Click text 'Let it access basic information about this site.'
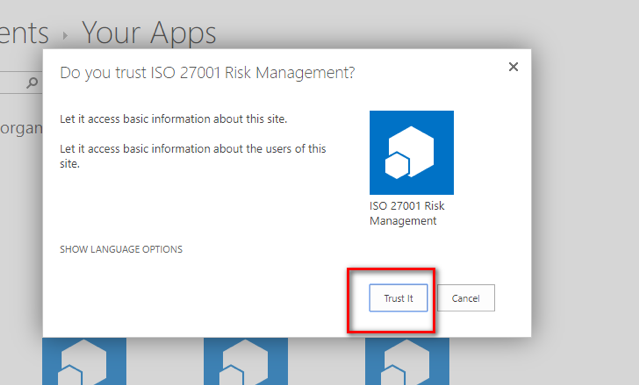Image resolution: width=639 pixels, height=385 pixels. (x=174, y=119)
